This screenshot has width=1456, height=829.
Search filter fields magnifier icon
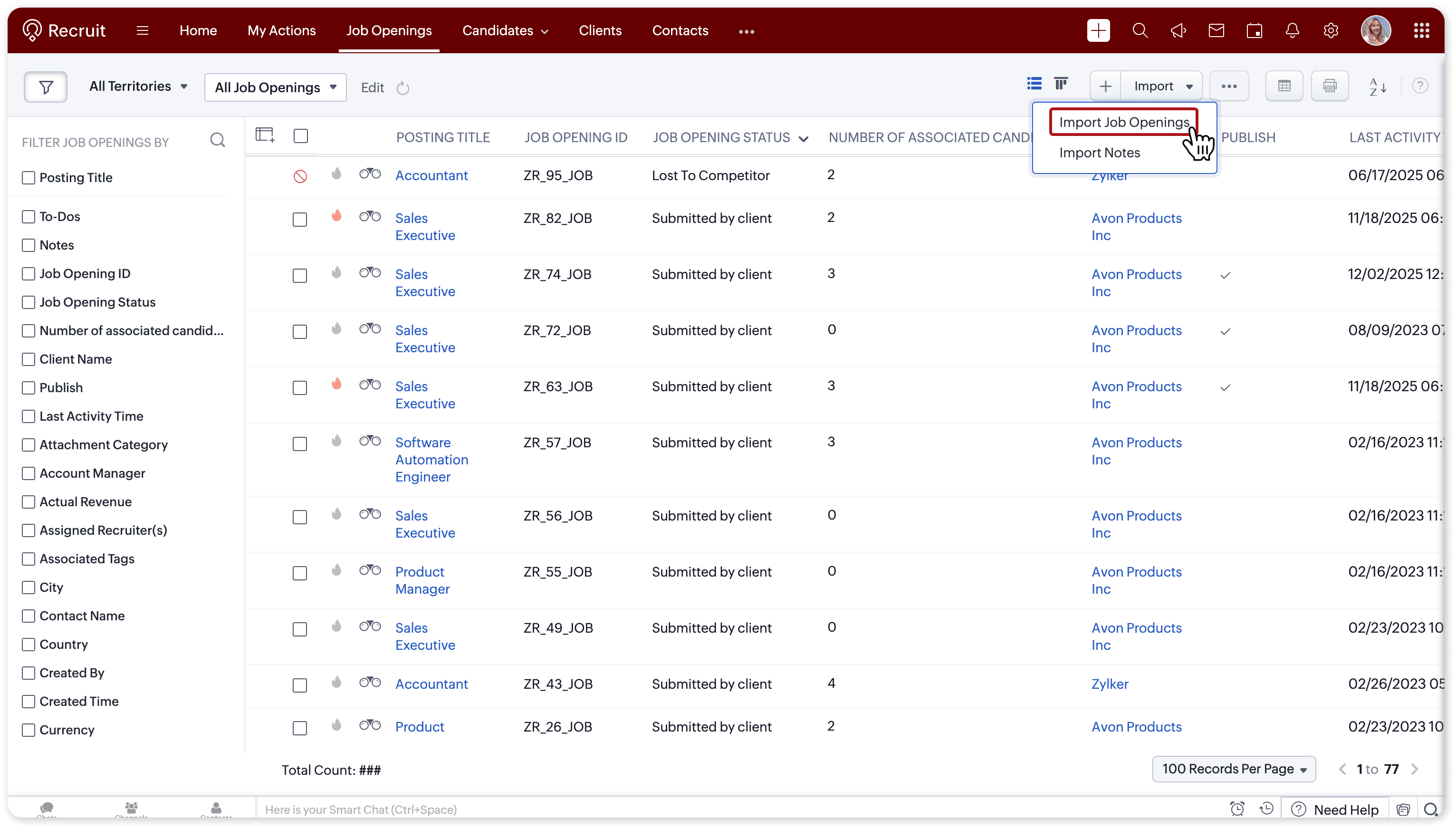[x=218, y=140]
